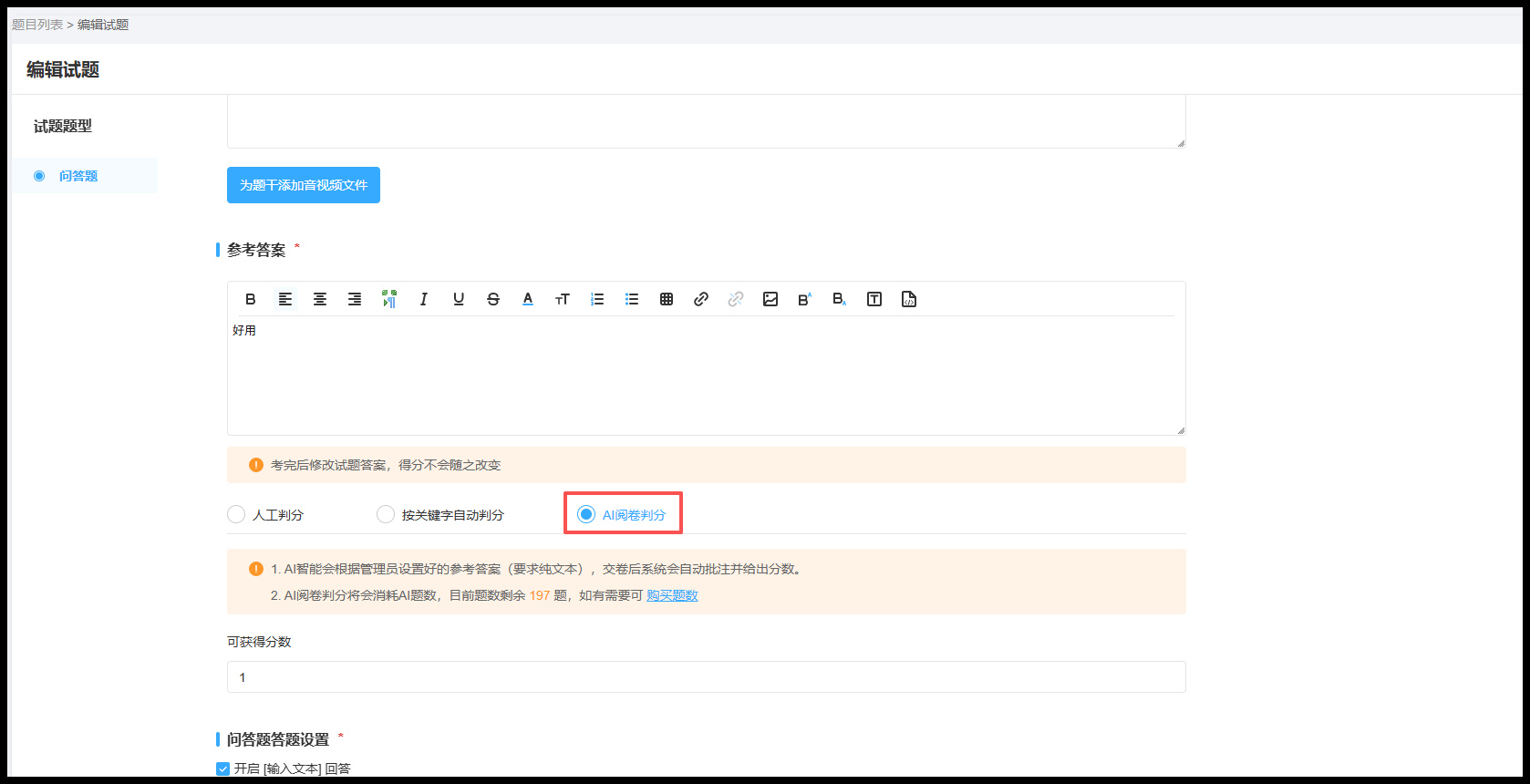Click 为题干添加音视频文件 button

tap(304, 185)
